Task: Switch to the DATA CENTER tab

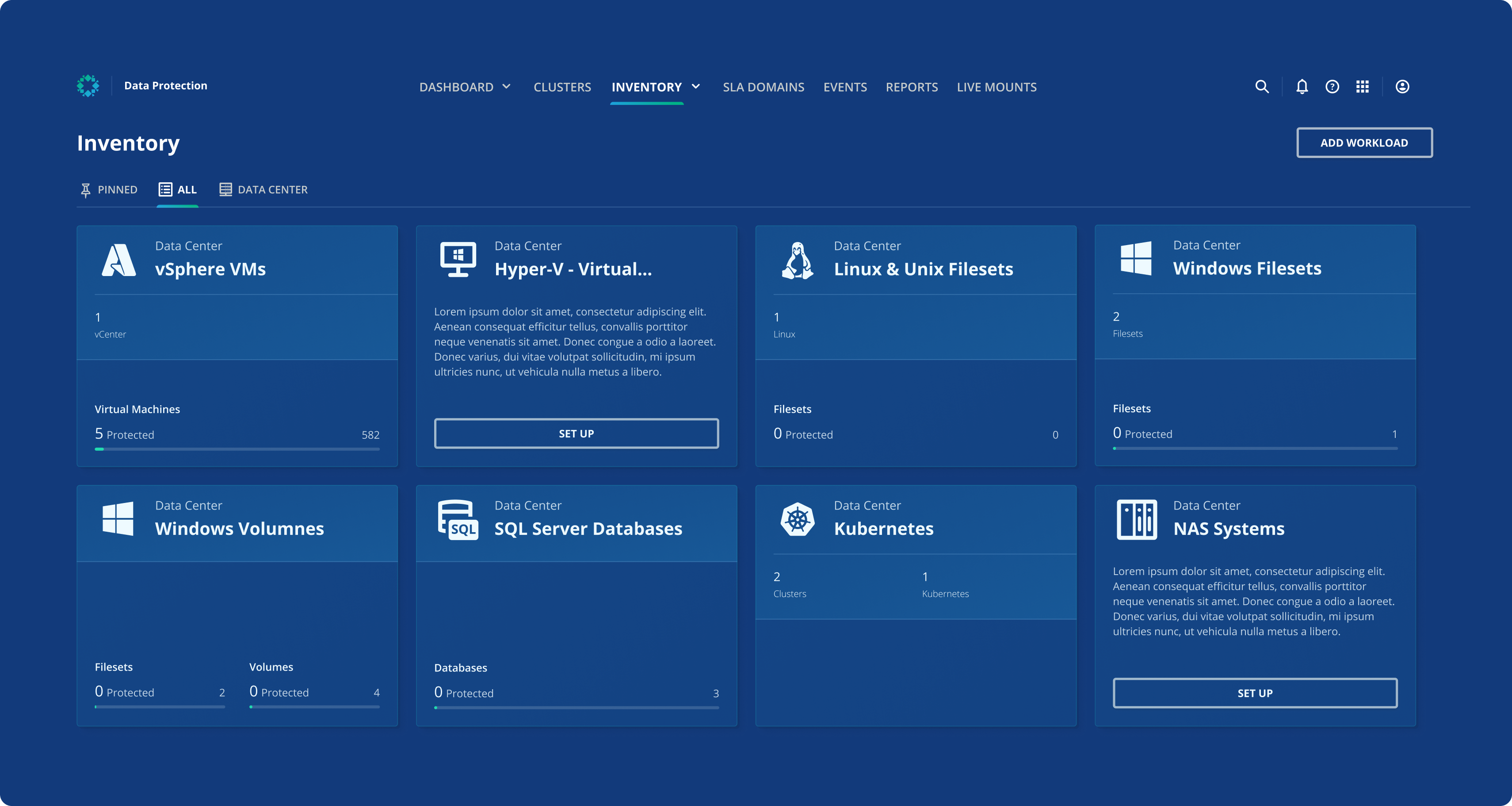Action: [x=263, y=190]
